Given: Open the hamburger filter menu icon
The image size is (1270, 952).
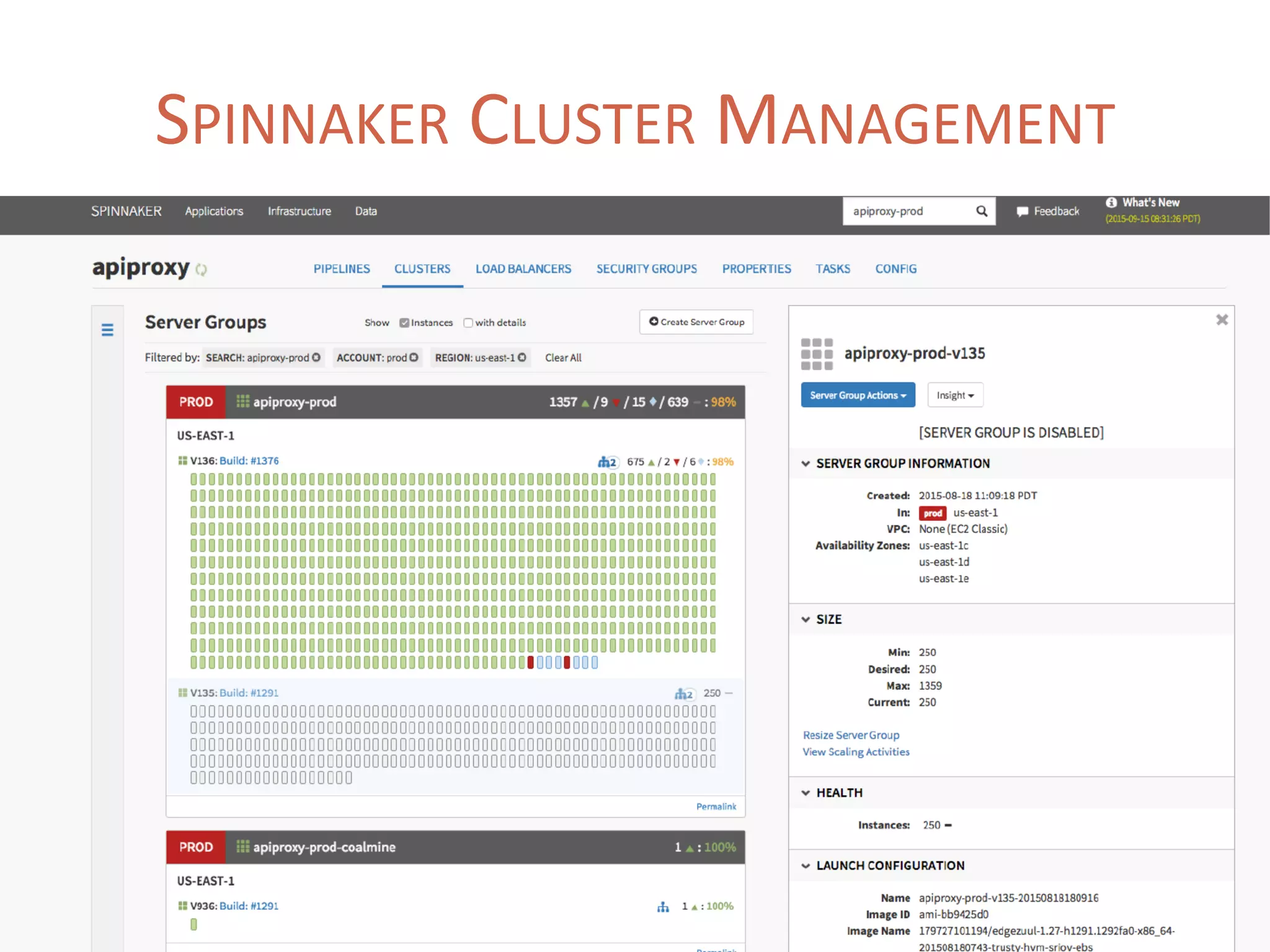Looking at the screenshot, I should pos(107,330).
